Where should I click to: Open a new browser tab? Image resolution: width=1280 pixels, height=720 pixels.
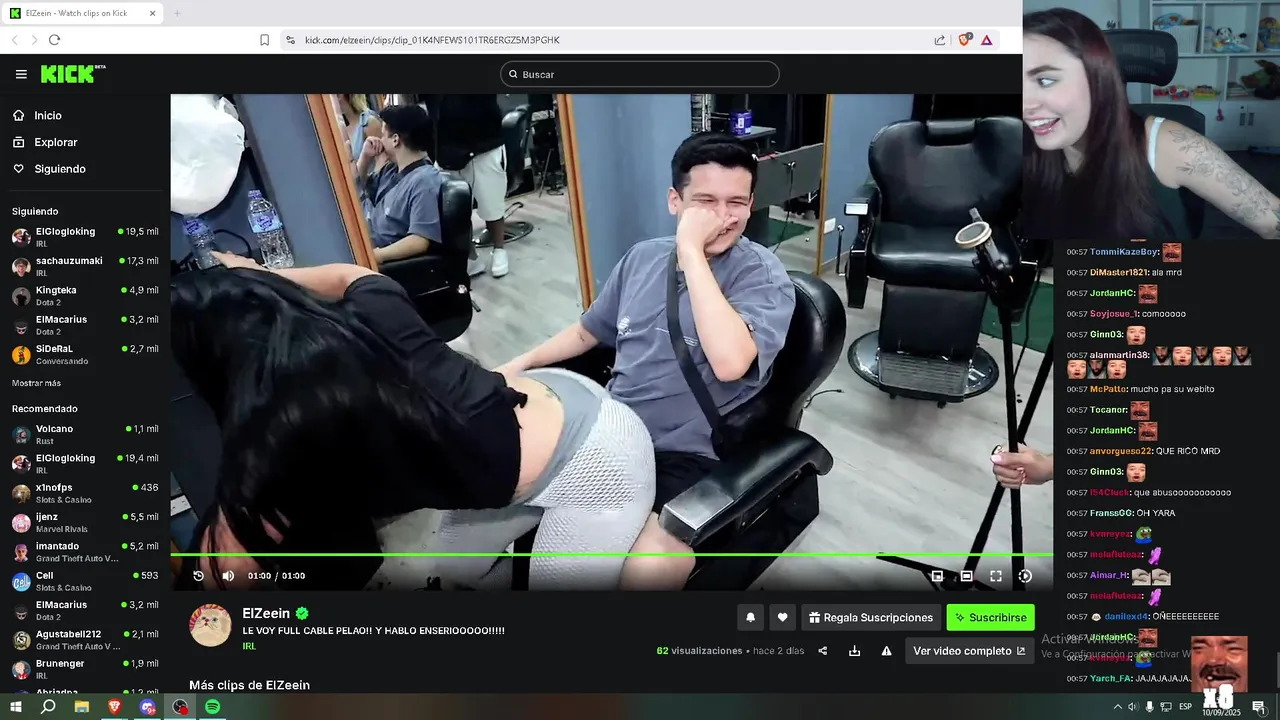pos(177,13)
